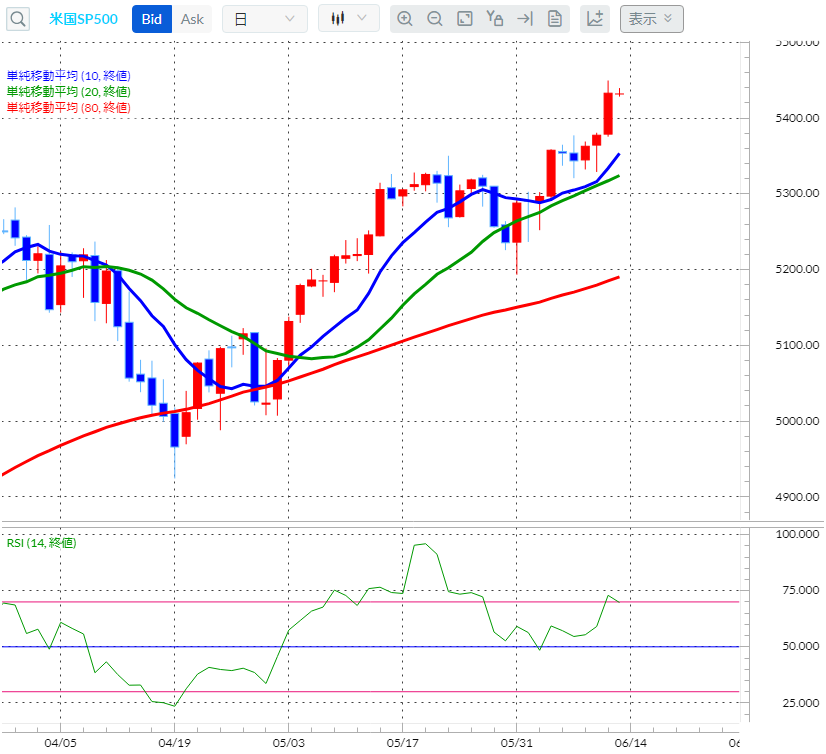Image resolution: width=826 pixels, height=754 pixels.
Task: Switch to Ask price display
Action: point(192,18)
